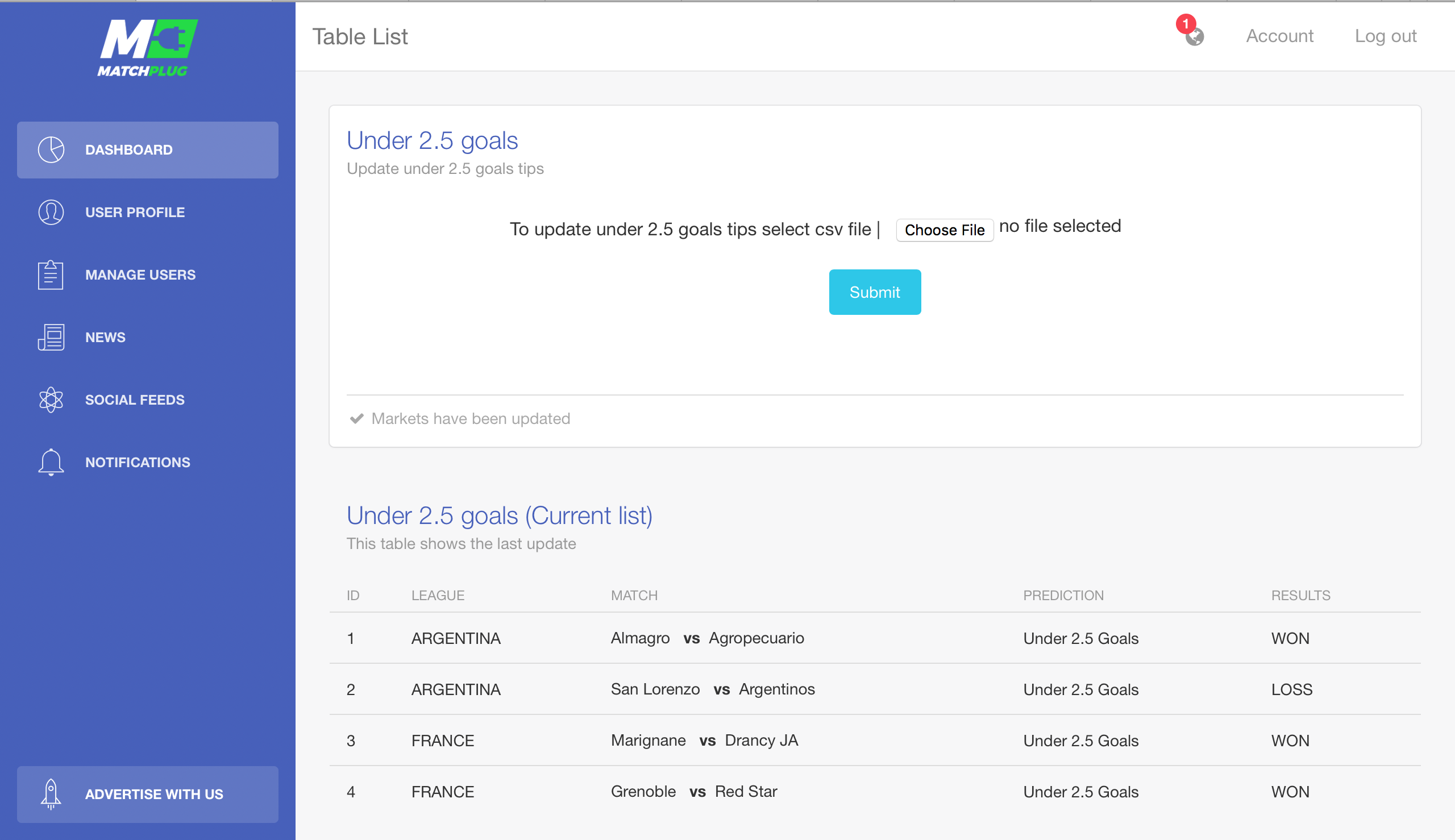Choose a CSV file to upload
This screenshot has height=840, width=1455.
(945, 230)
